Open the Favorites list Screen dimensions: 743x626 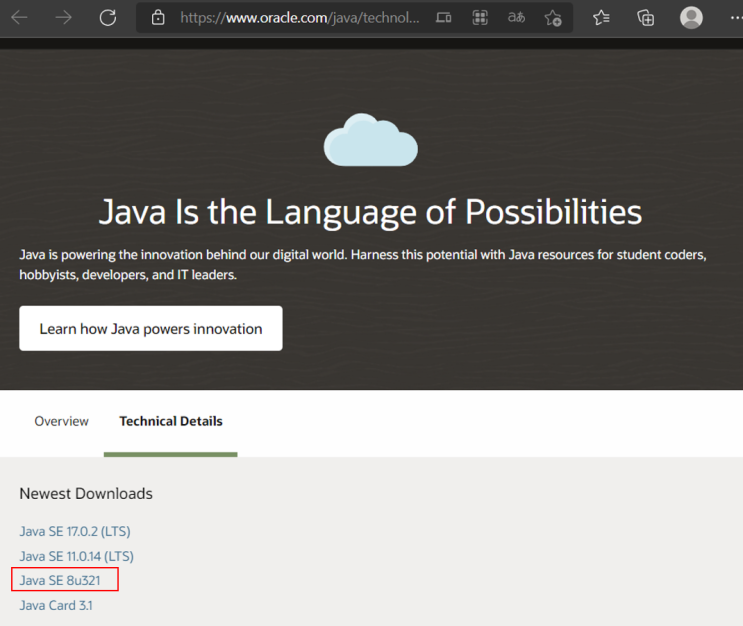click(601, 18)
